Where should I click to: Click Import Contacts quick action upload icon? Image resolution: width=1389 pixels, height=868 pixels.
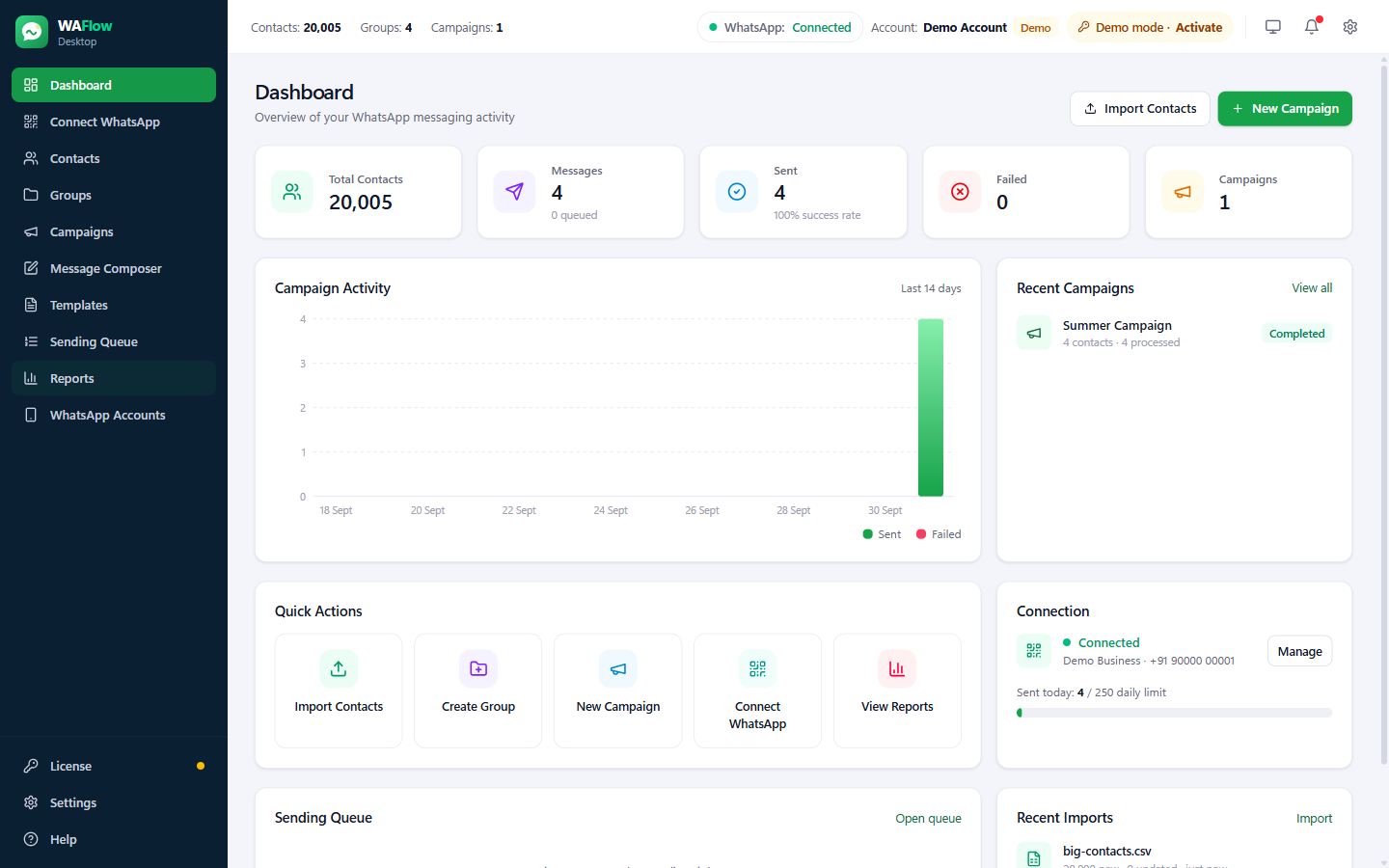[339, 668]
